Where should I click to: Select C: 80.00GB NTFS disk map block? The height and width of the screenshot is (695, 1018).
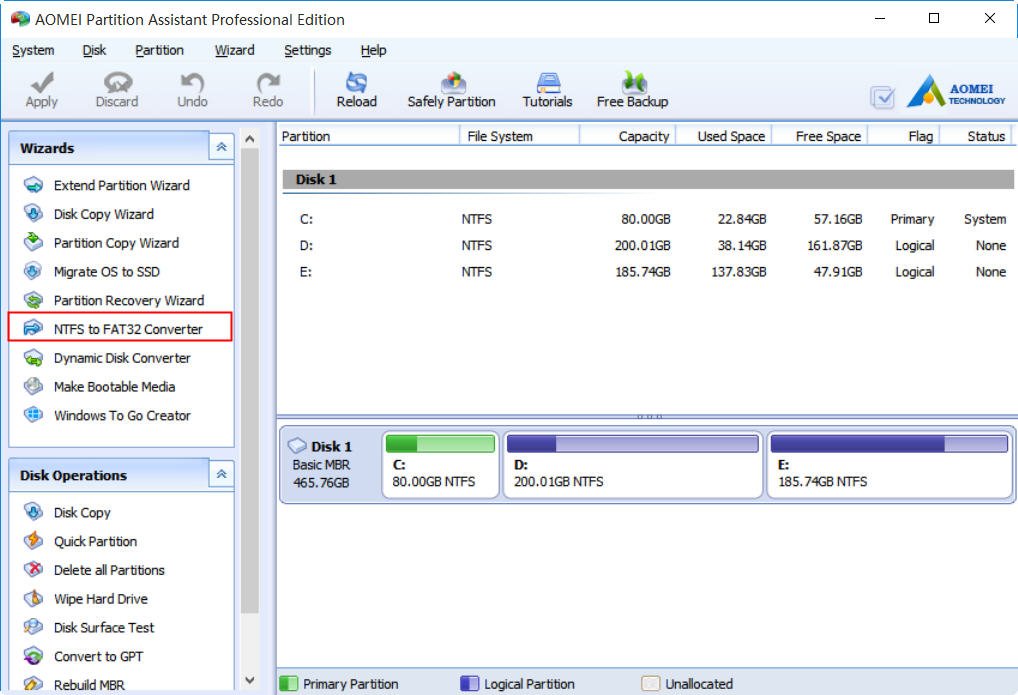[440, 464]
